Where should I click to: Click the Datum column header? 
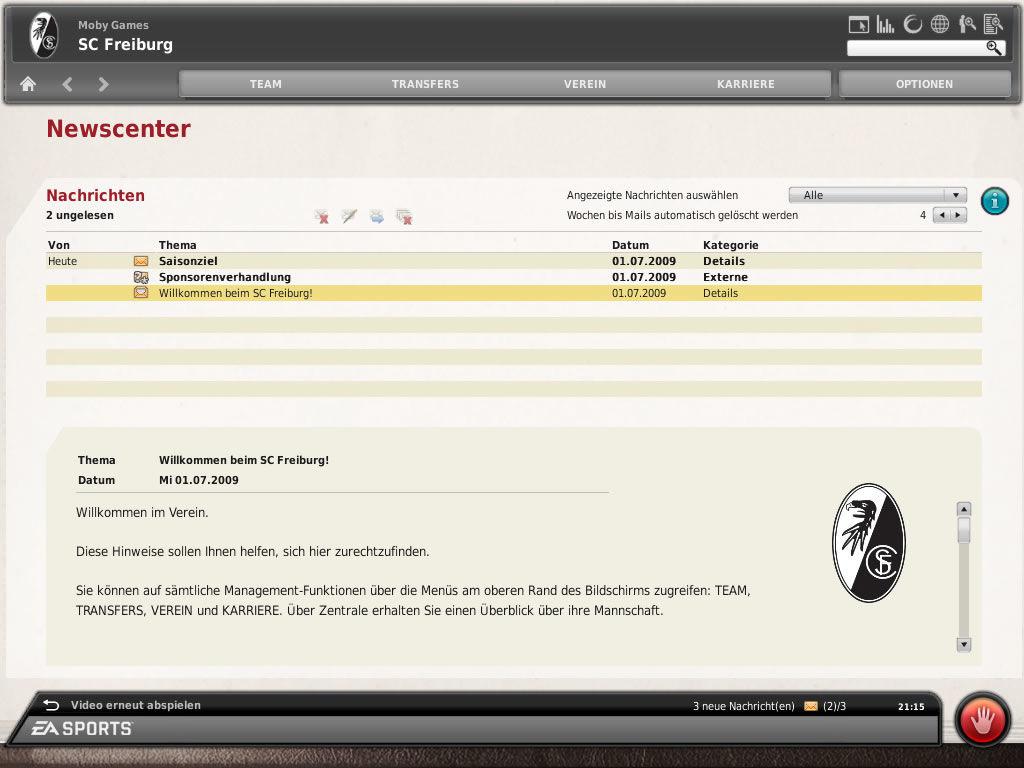tap(630, 245)
